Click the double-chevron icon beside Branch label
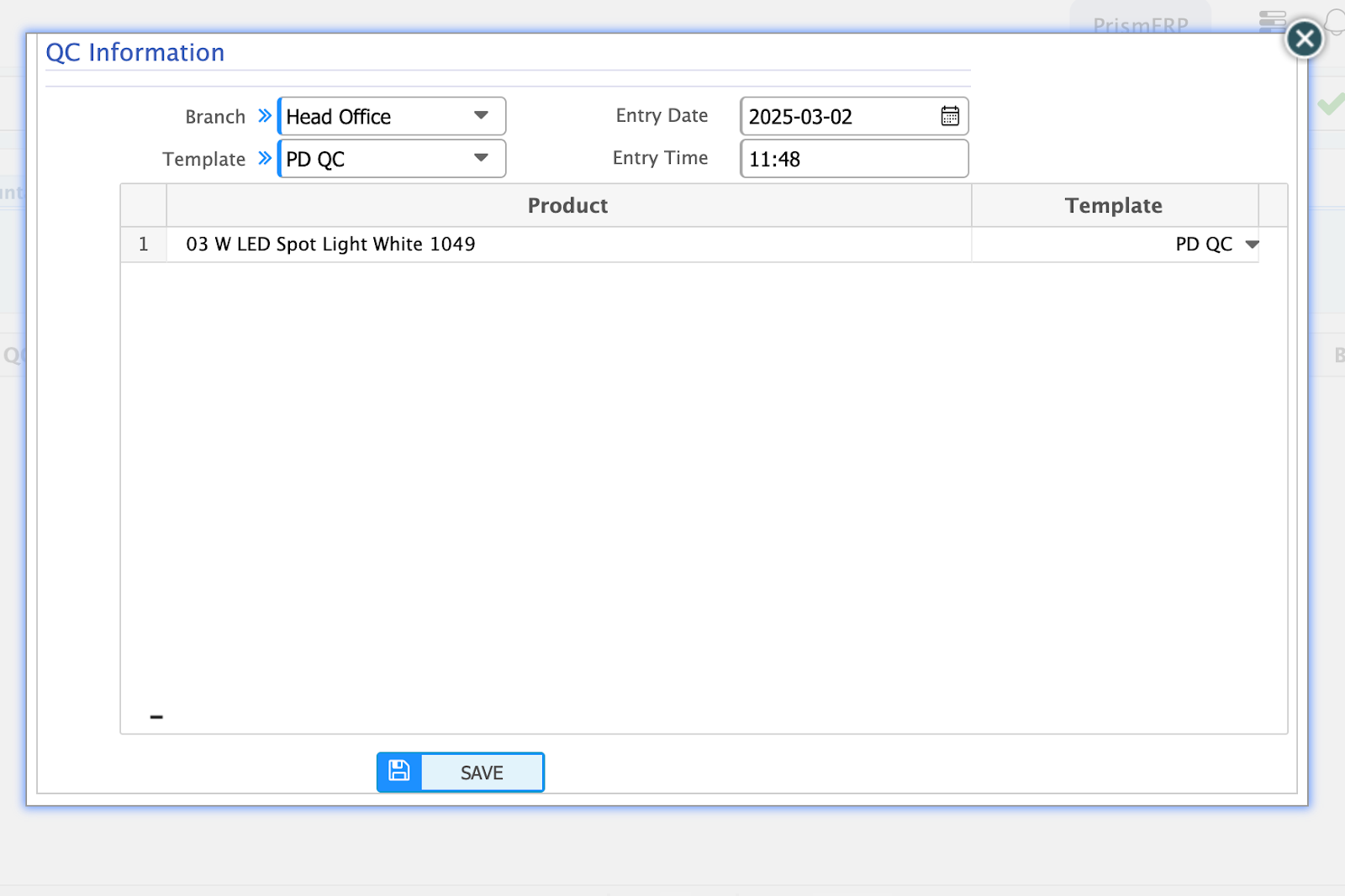1345x896 pixels. (265, 116)
